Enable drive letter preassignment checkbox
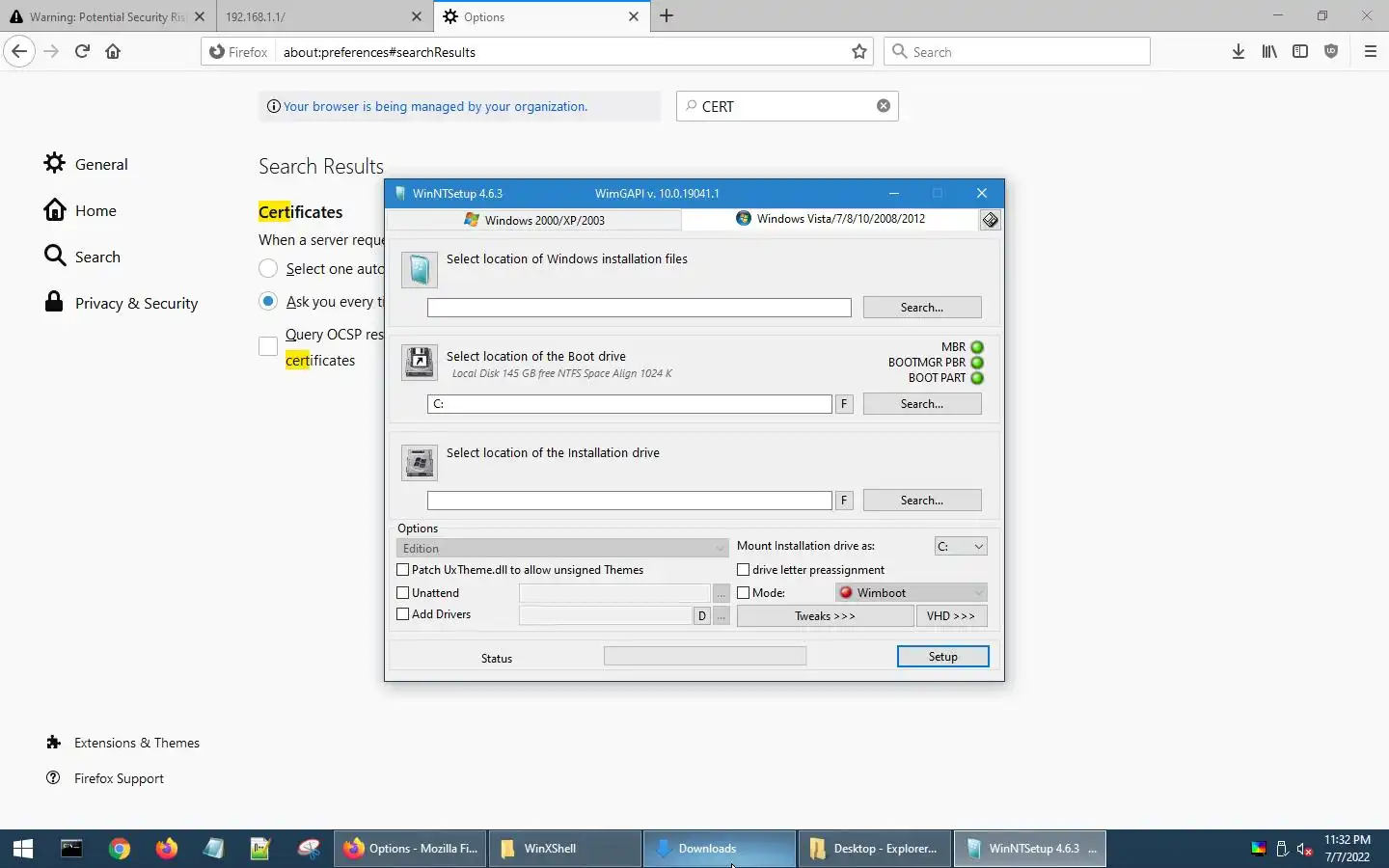 744,570
